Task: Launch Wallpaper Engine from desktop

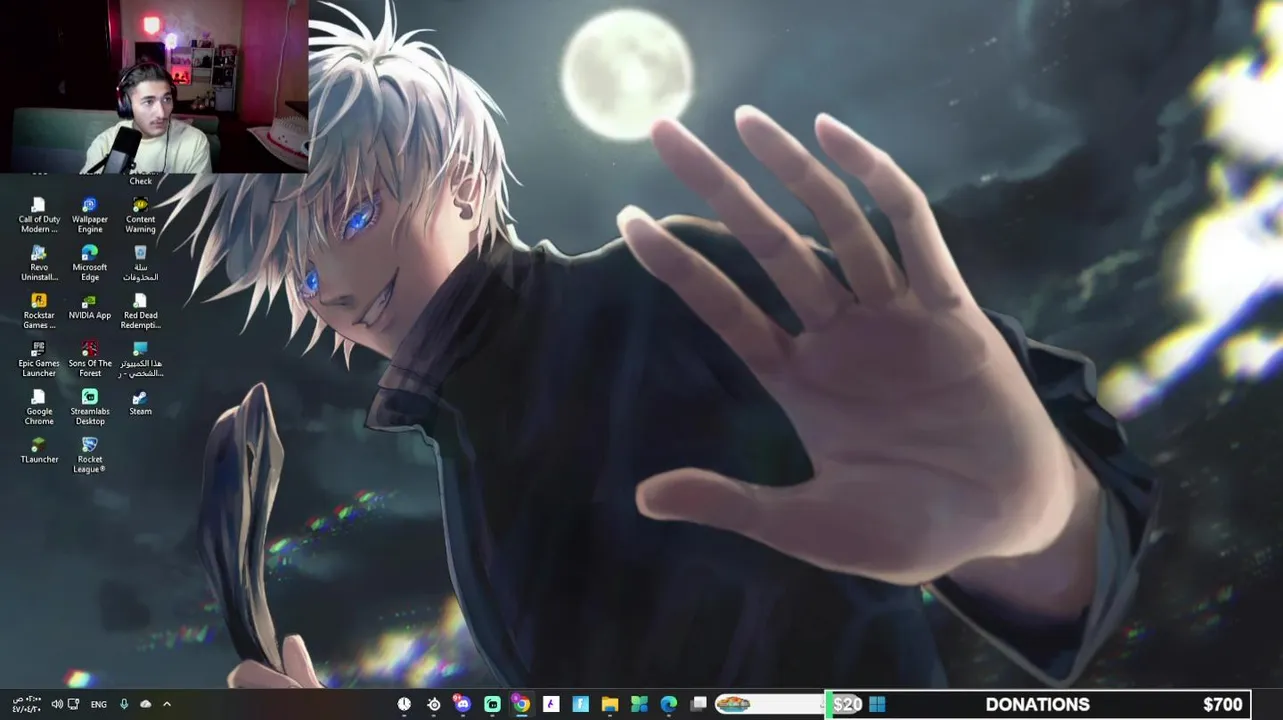Action: click(90, 215)
